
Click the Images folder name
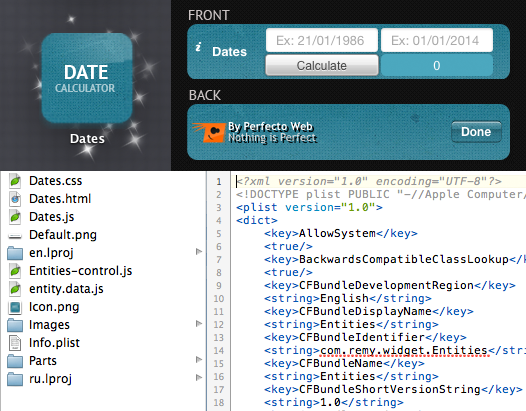pyautogui.click(x=49, y=325)
